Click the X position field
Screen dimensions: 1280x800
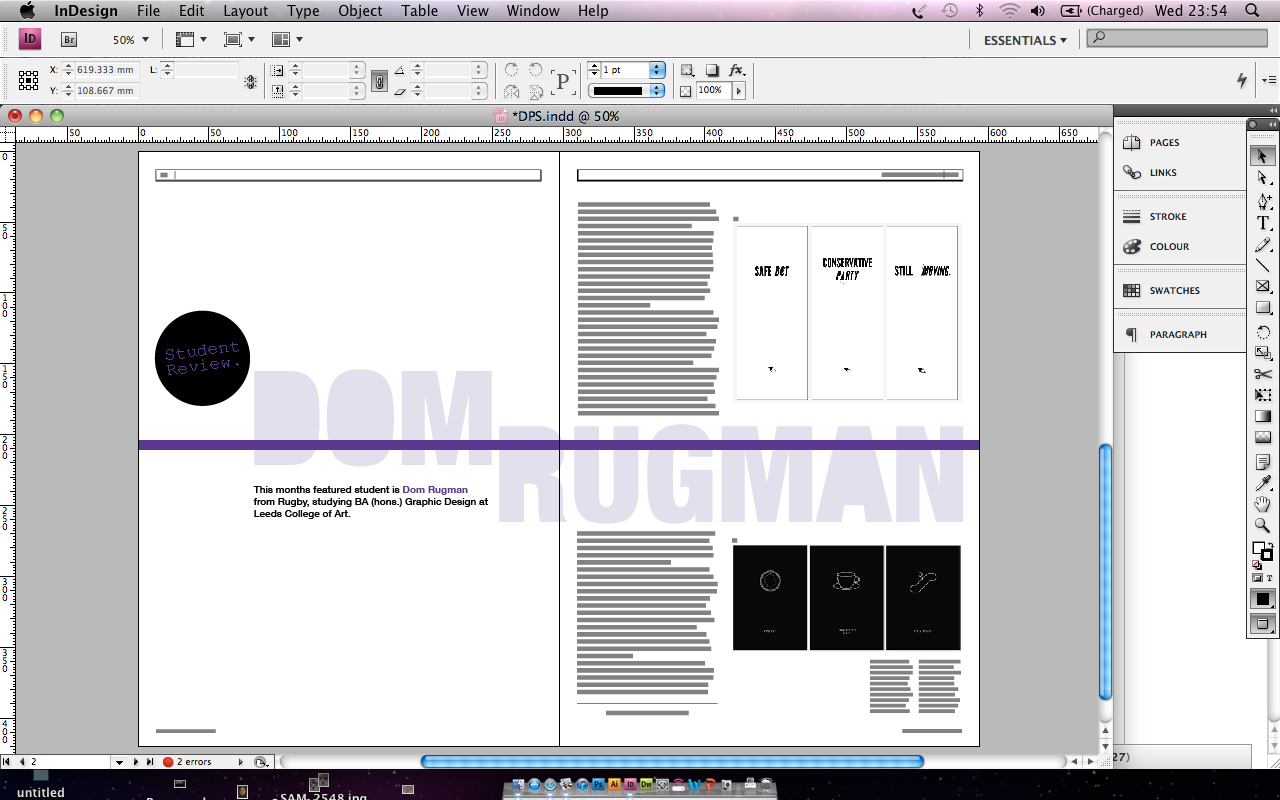tap(105, 70)
